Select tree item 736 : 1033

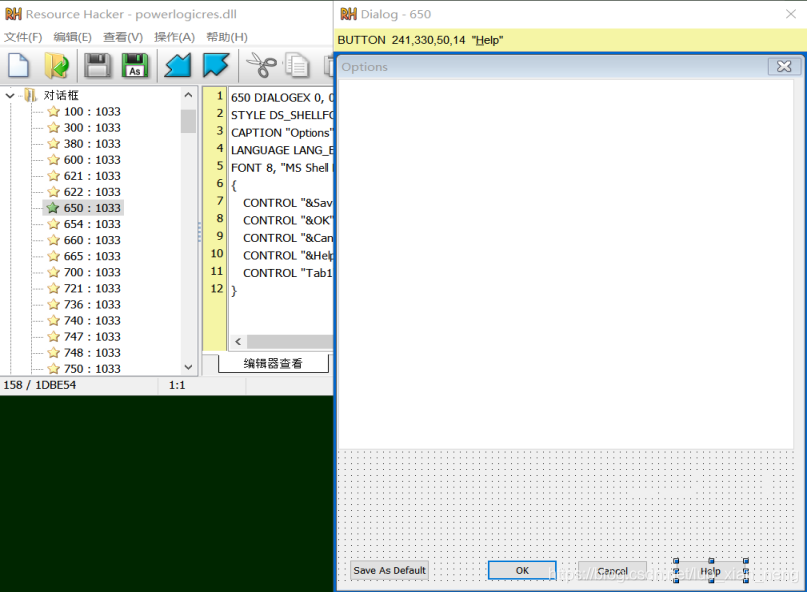(x=92, y=304)
